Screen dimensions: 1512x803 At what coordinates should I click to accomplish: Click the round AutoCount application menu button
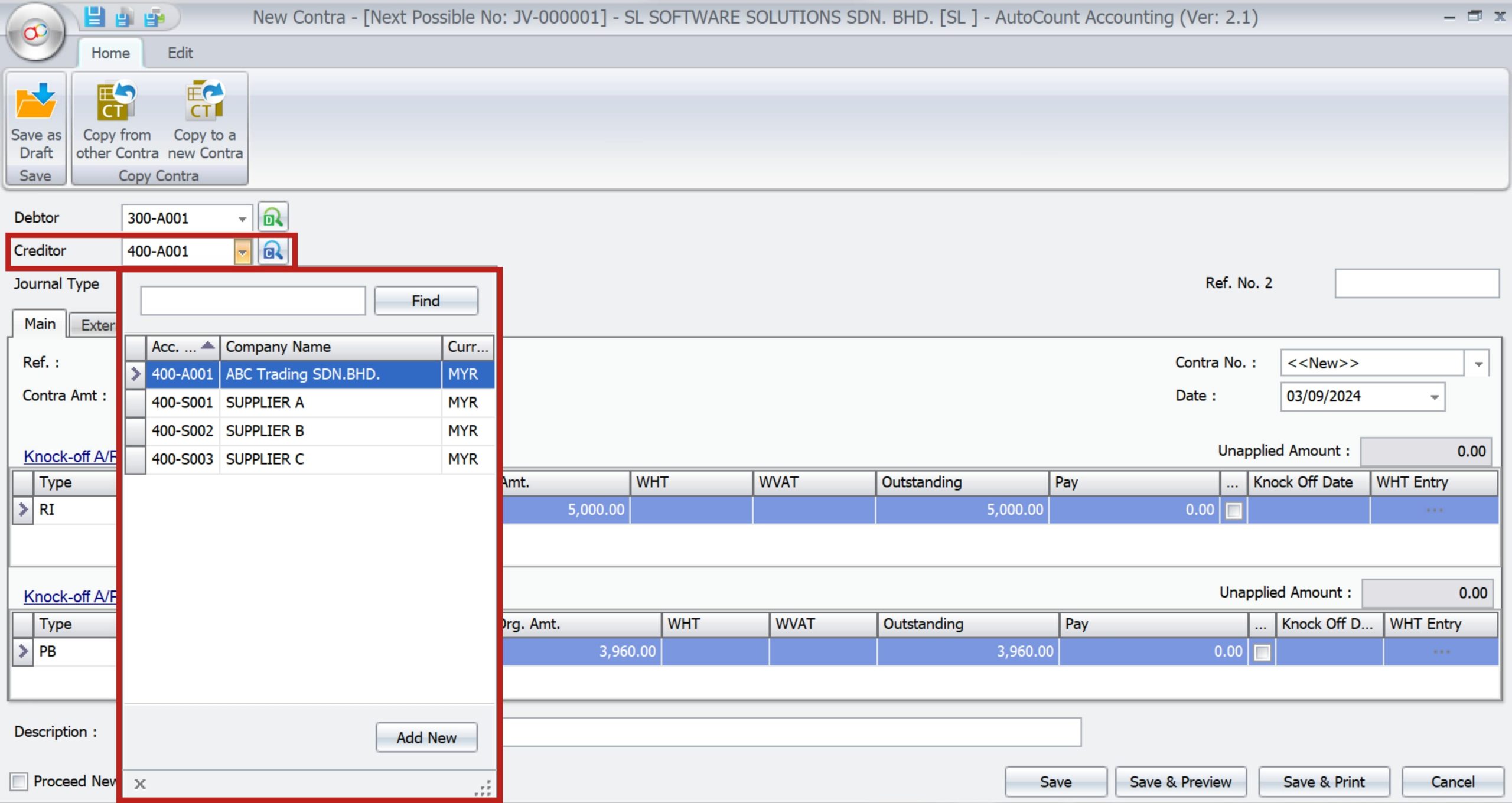click(35, 32)
